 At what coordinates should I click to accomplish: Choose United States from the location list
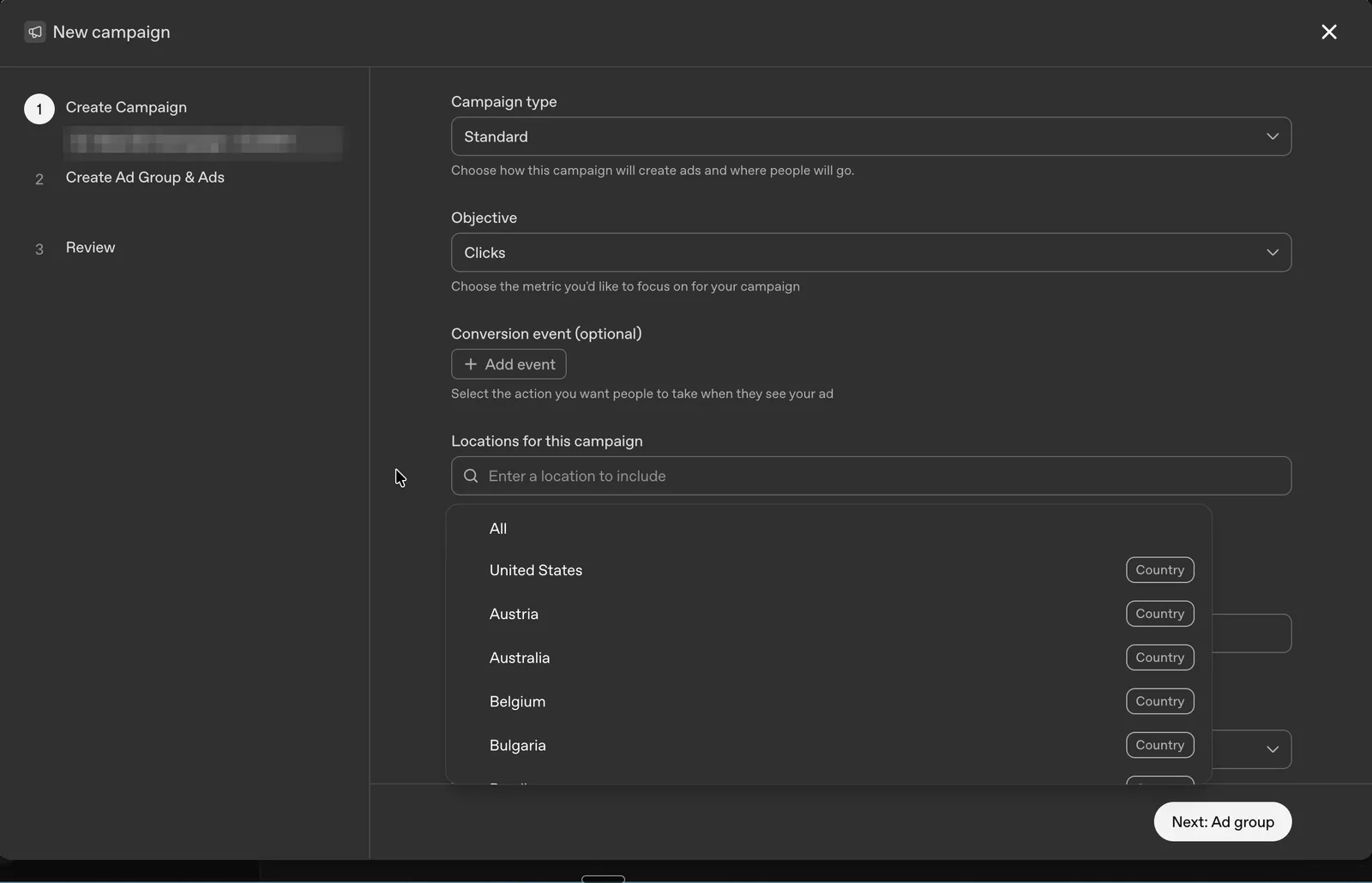(x=828, y=570)
